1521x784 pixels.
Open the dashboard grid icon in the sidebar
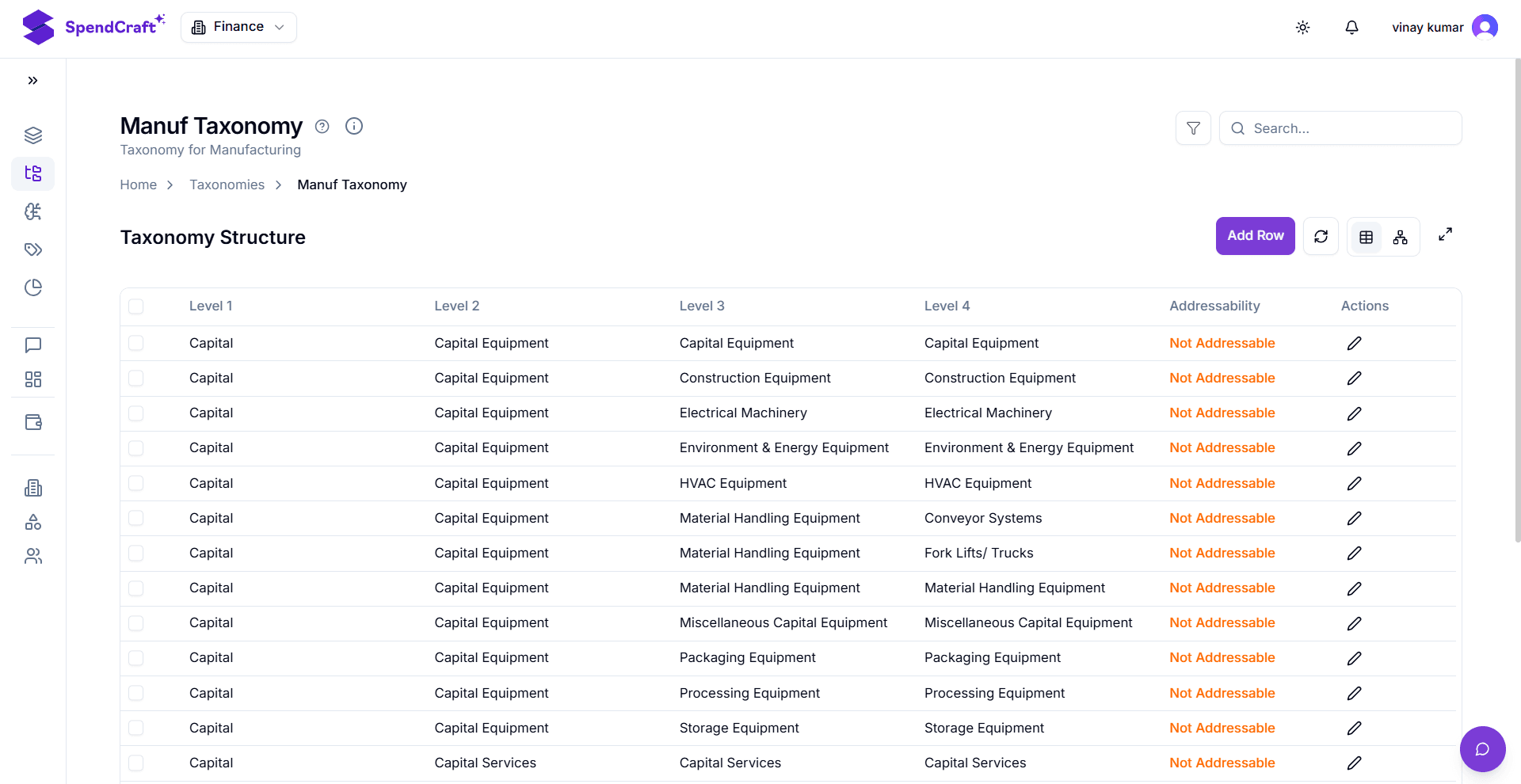click(x=32, y=379)
